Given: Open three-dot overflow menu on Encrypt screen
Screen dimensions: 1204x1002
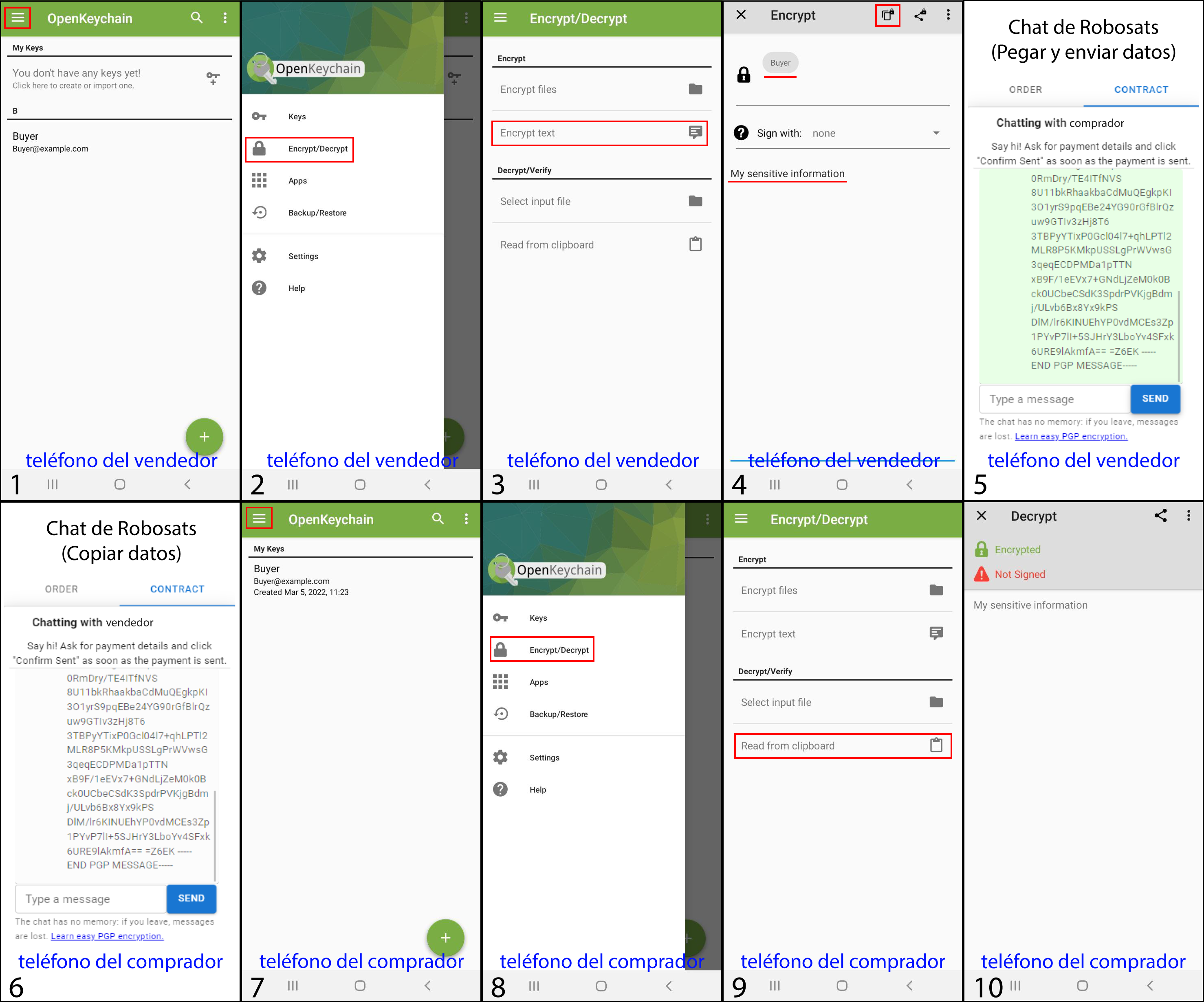Looking at the screenshot, I should click(948, 15).
